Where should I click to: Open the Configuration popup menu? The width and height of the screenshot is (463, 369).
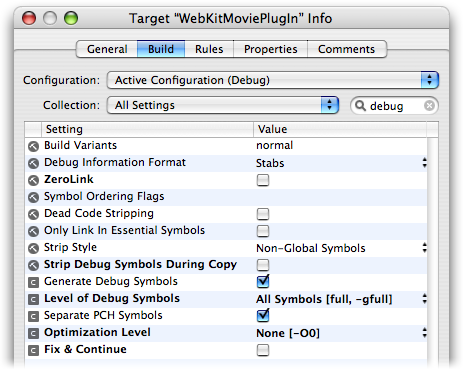(273, 80)
